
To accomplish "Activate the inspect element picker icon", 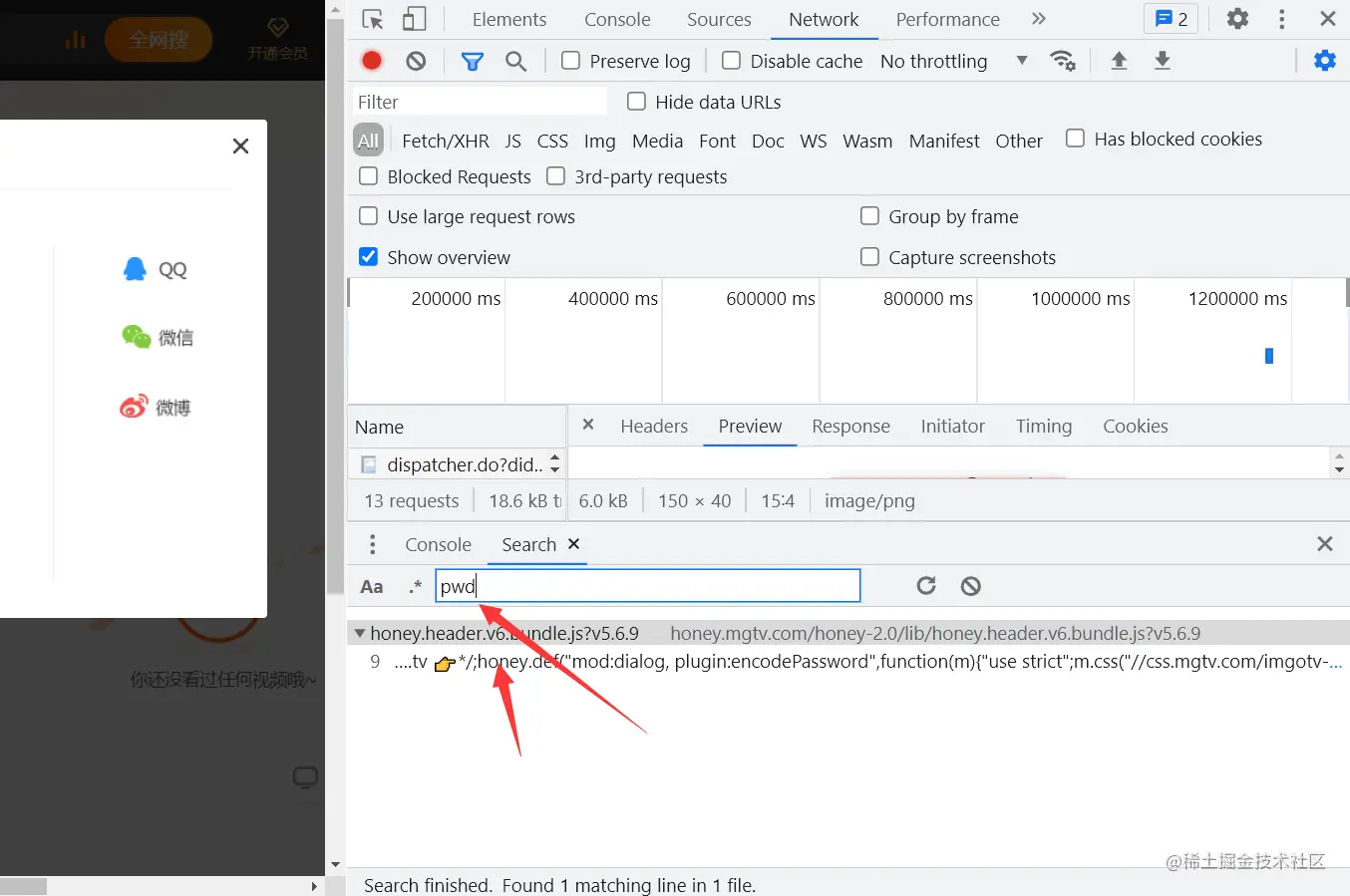I will coord(373,19).
